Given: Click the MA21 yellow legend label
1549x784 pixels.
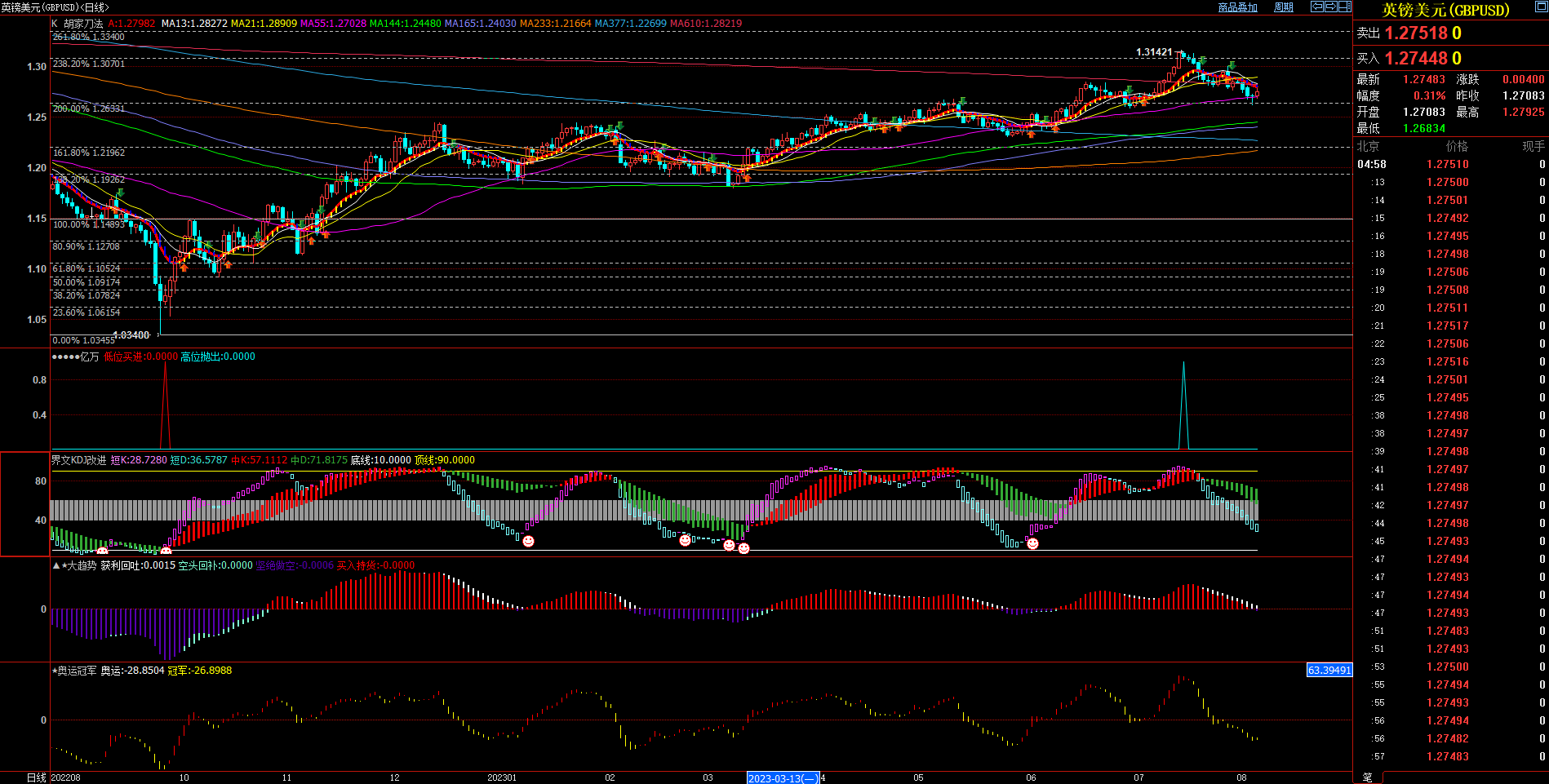Looking at the screenshot, I should [x=264, y=24].
